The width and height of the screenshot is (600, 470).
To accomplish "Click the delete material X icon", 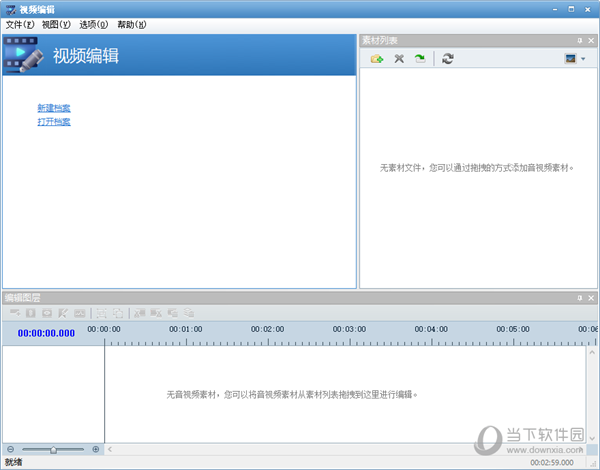I will pos(399,59).
